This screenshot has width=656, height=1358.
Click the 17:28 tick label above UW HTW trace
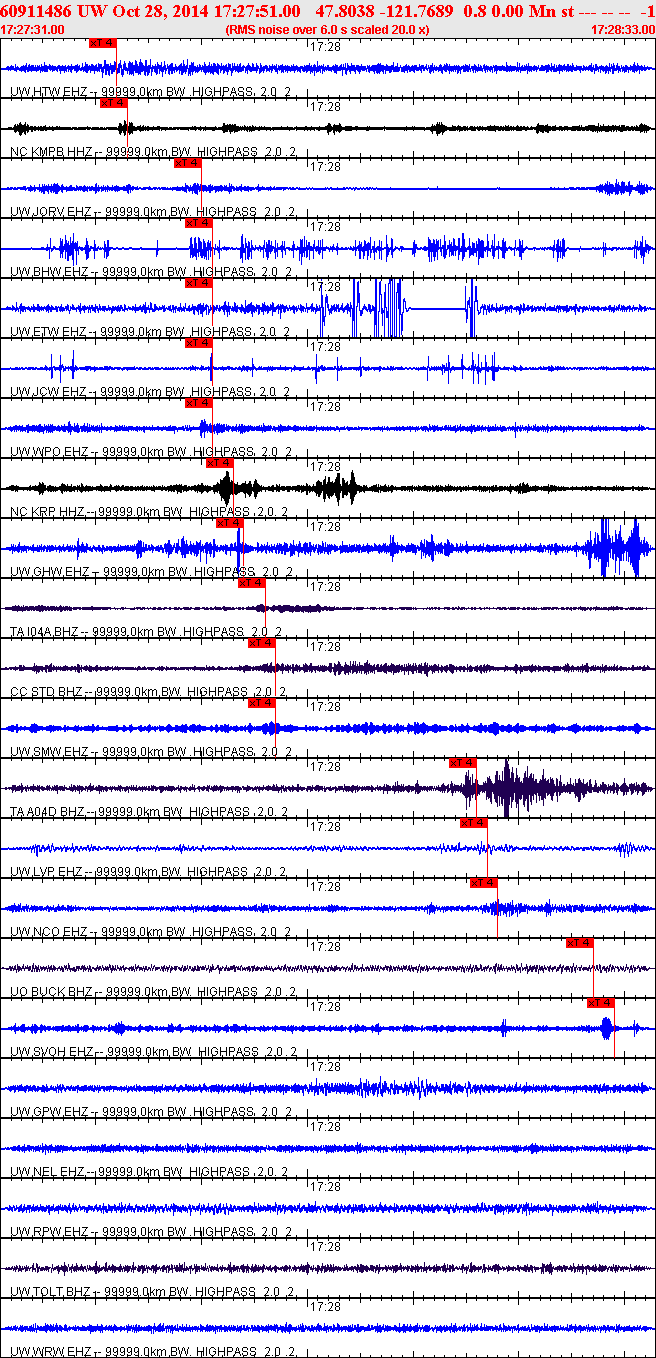[x=325, y=46]
